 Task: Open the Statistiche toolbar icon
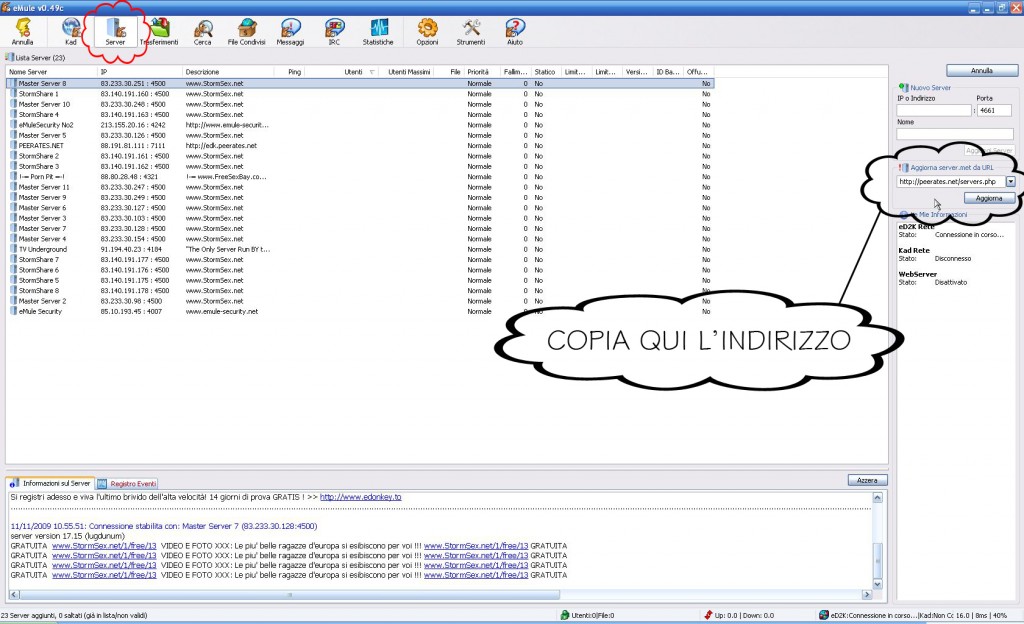[x=378, y=31]
